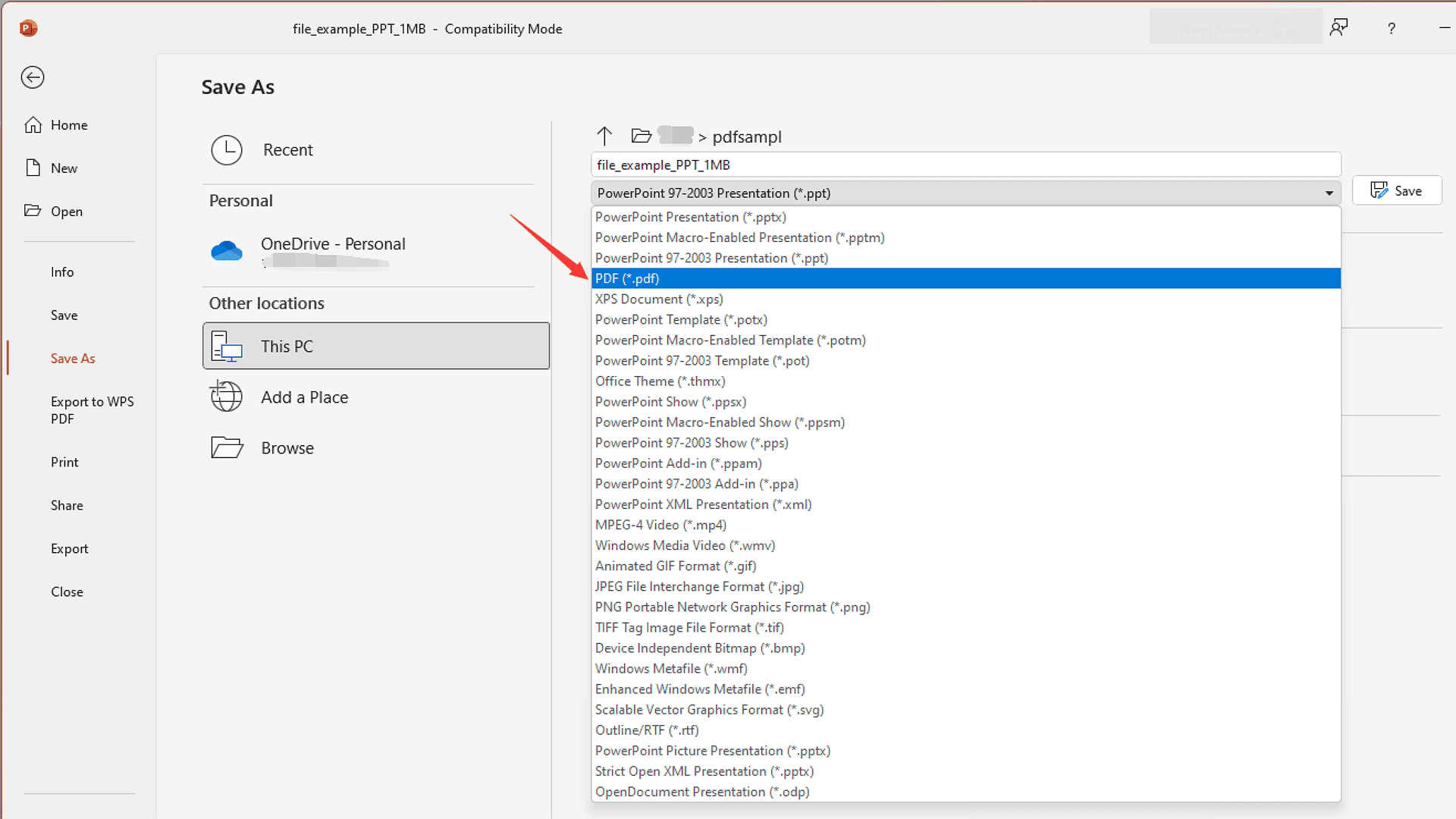Open the Print page
1456x819 pixels.
coord(64,463)
